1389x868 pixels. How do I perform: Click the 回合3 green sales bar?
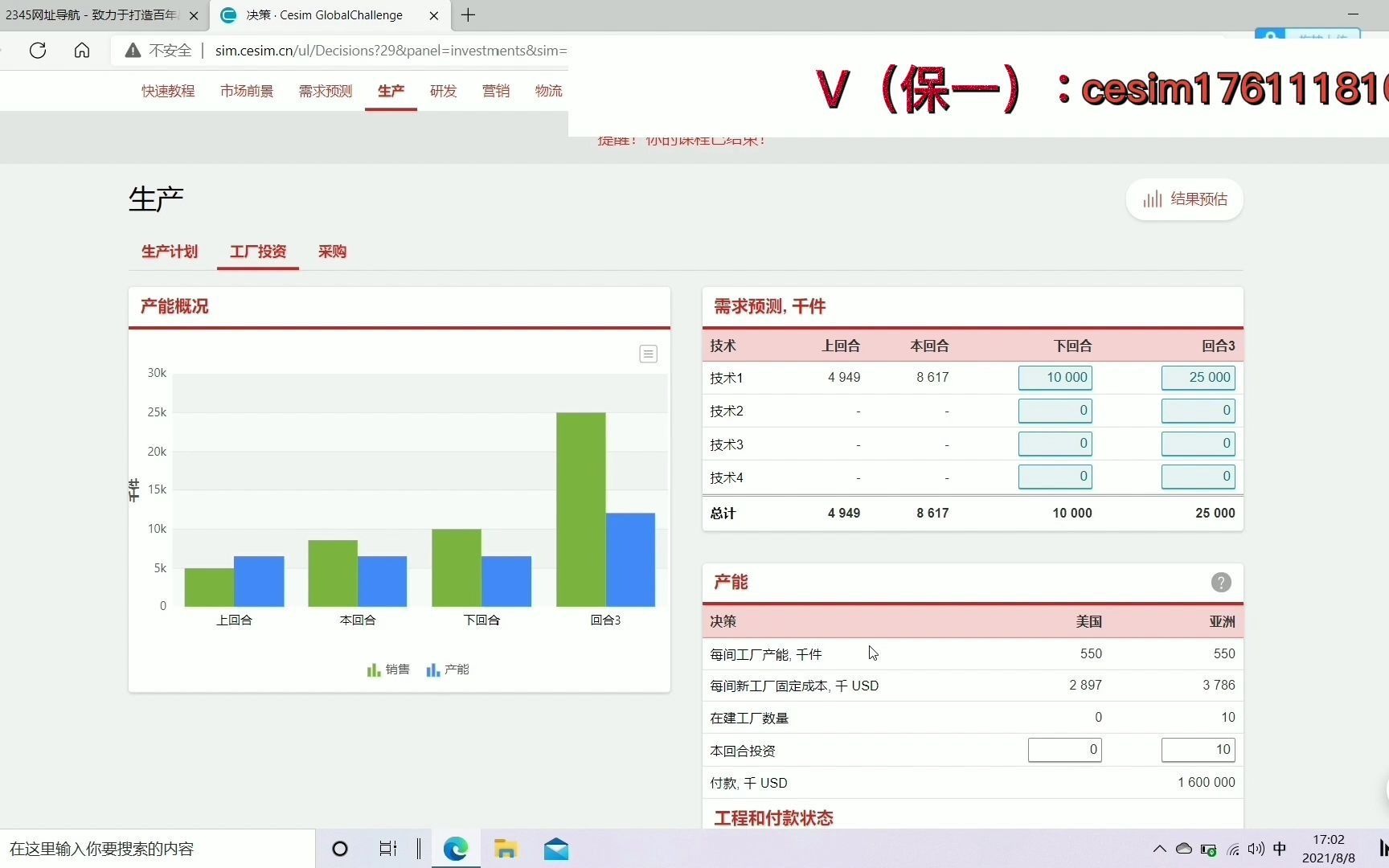580,510
